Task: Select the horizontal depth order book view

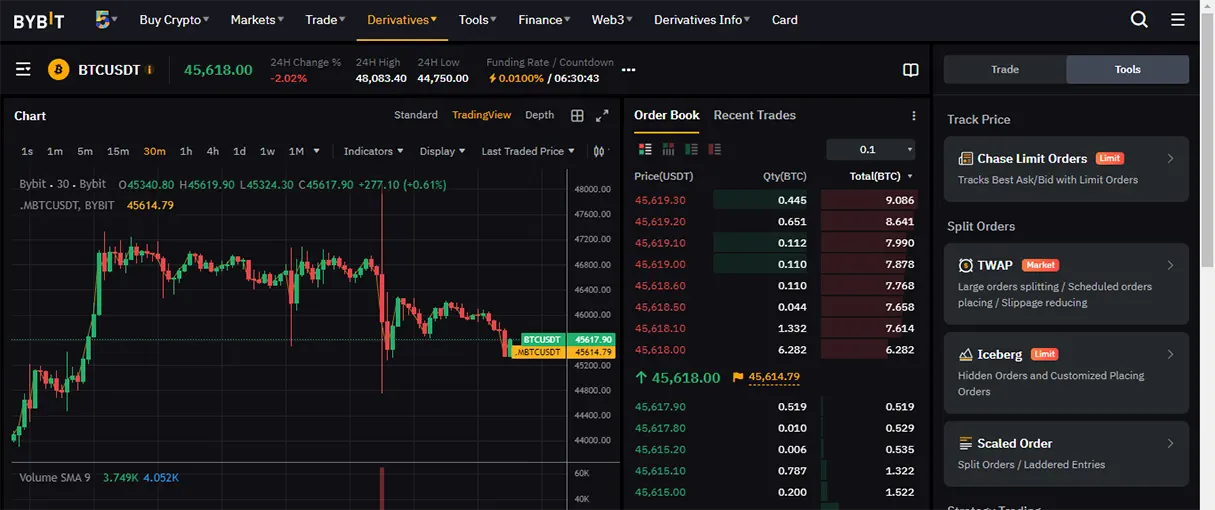Action: (x=668, y=150)
